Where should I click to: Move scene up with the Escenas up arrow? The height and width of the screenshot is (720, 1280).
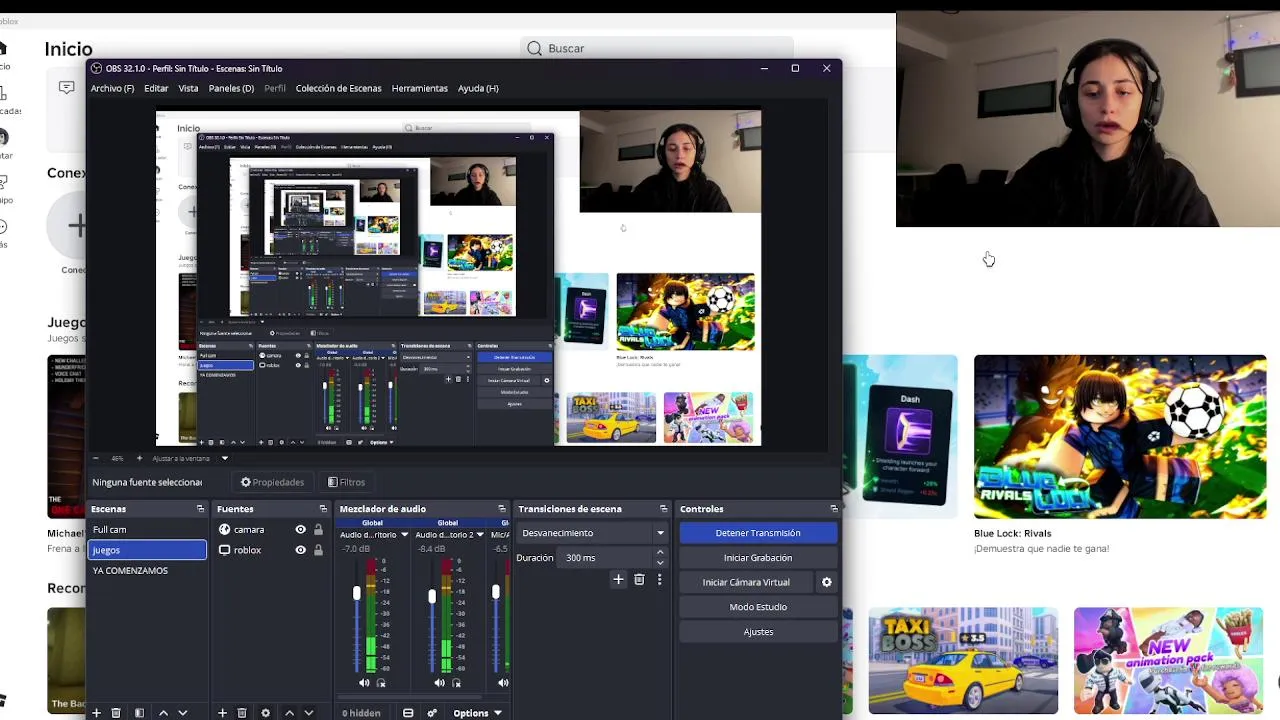[163, 713]
